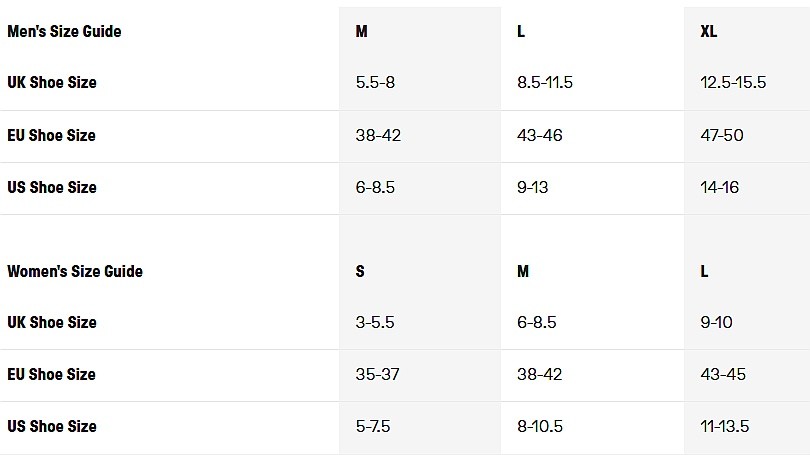Screen dimensions: 810x455
Task: Click the 8.5-11.5 UK size cell
Action: click(x=545, y=82)
